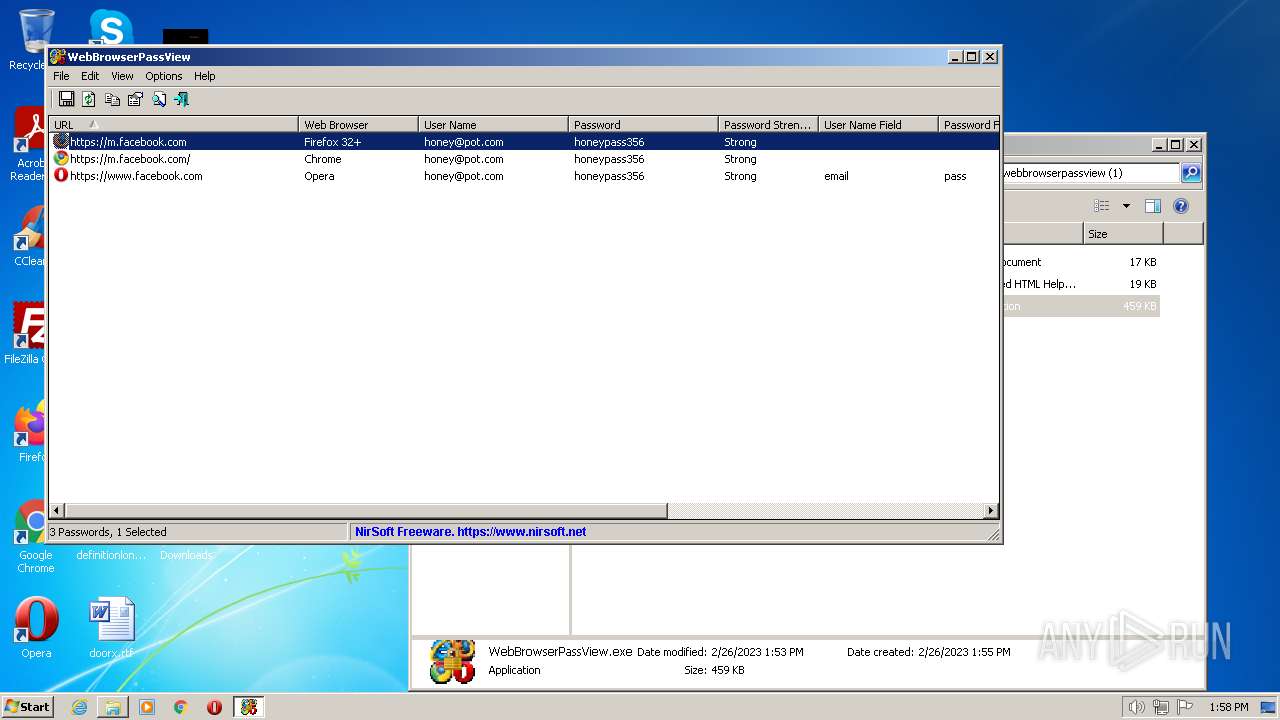
Task: Open the View menu
Action: (x=122, y=76)
